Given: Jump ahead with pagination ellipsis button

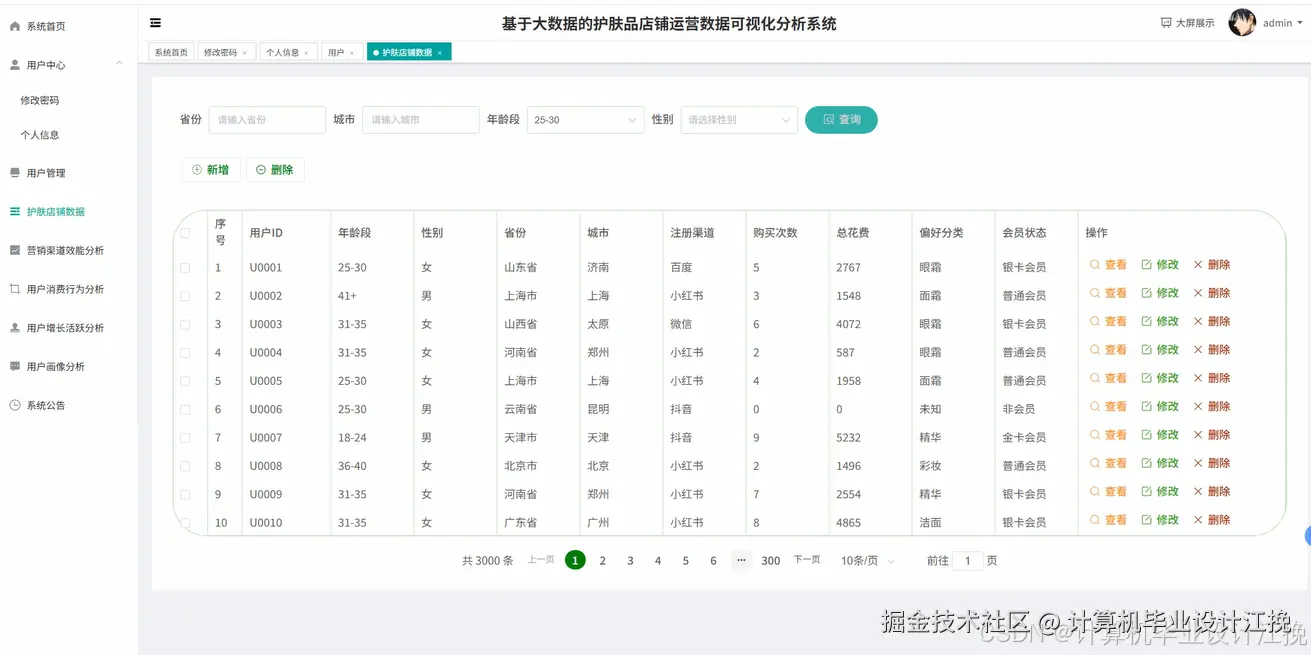Looking at the screenshot, I should [741, 561].
